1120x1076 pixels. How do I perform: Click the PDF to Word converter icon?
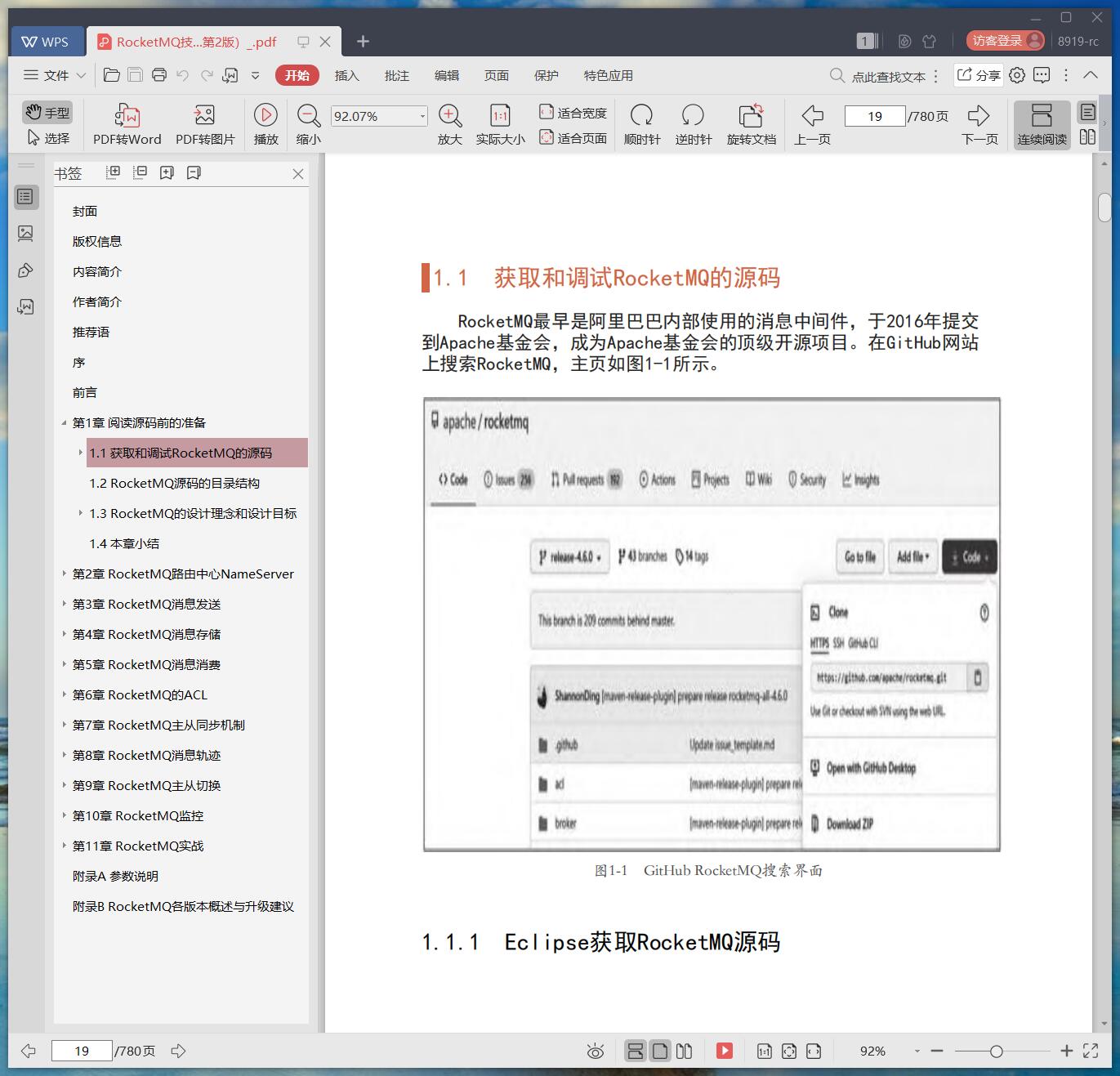coord(127,115)
